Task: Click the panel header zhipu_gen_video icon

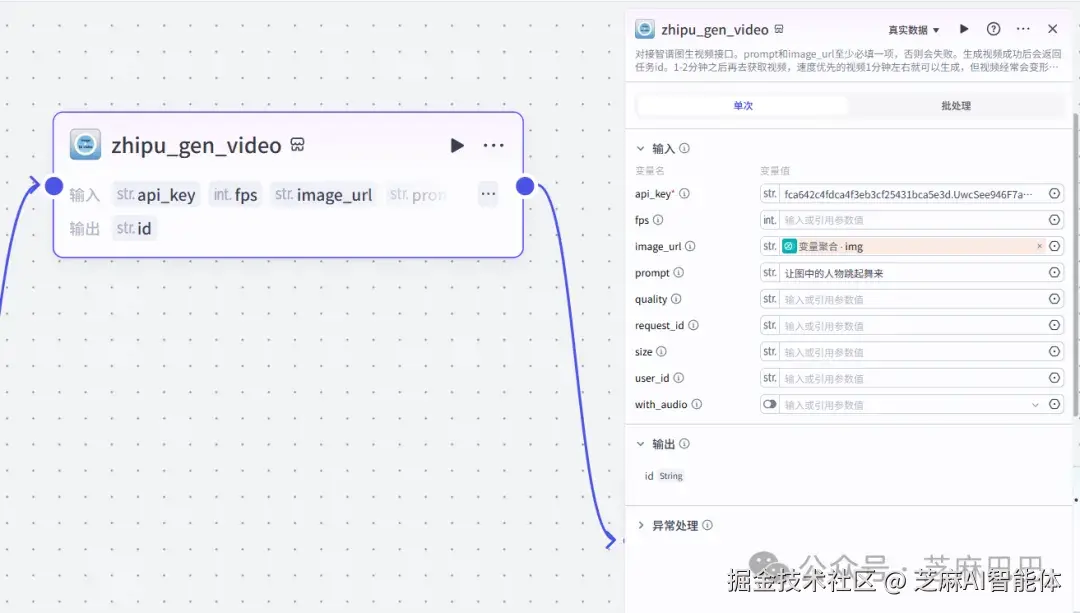Action: (x=645, y=29)
